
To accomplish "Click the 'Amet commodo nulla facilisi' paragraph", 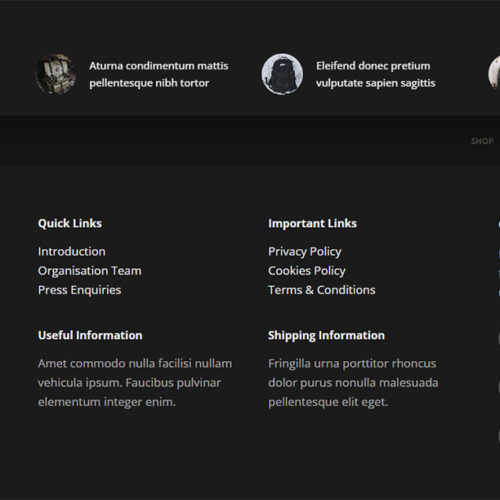I will click(135, 383).
